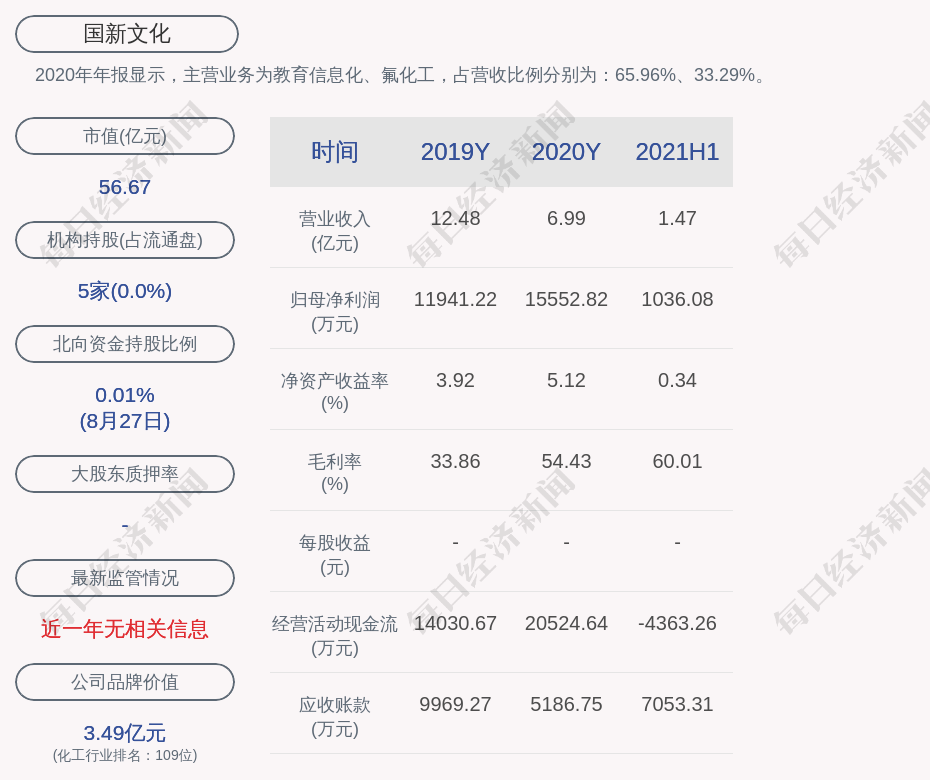Click the 每股收益(元) row label
This screenshot has height=780, width=930.
[335, 555]
